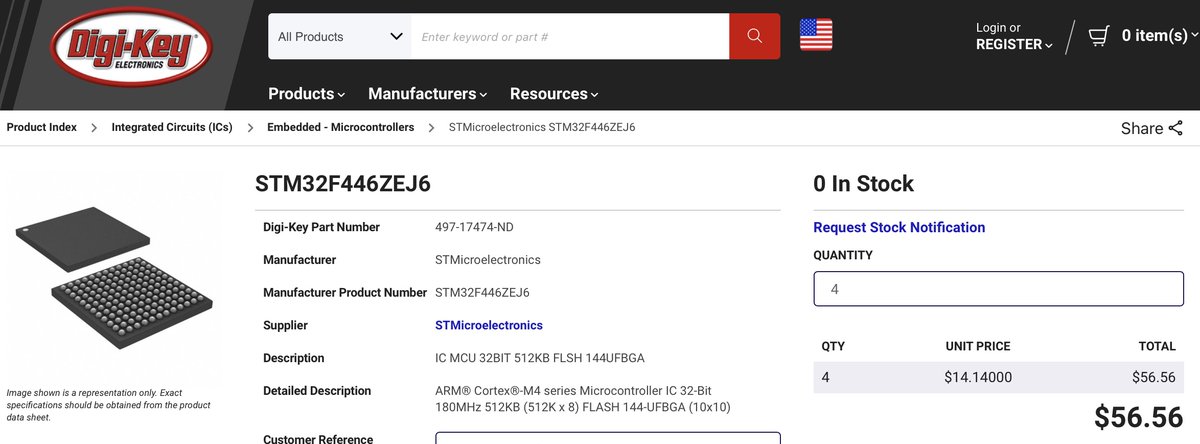Screen dimensions: 1200x444
Task: Click the STM32F446ZEJ6 page title
Action: point(343,184)
